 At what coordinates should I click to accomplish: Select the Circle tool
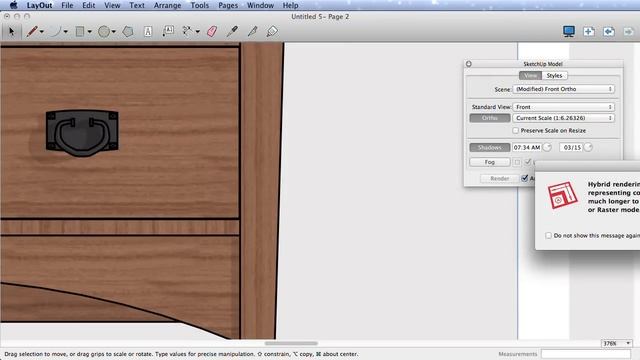pos(104,31)
